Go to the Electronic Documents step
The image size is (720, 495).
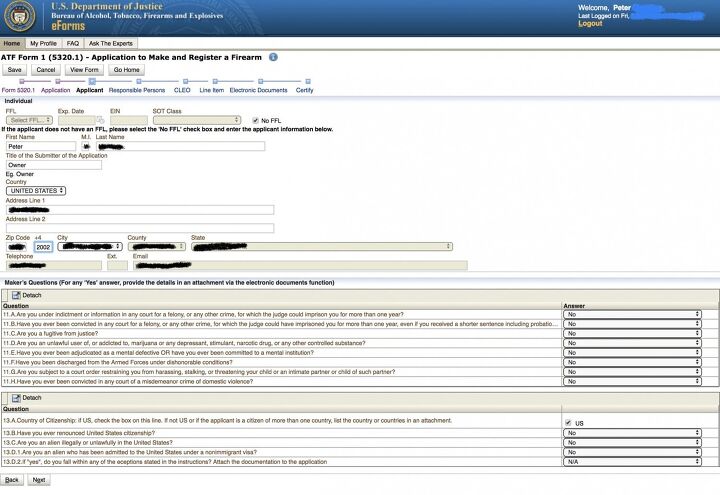[x=259, y=90]
